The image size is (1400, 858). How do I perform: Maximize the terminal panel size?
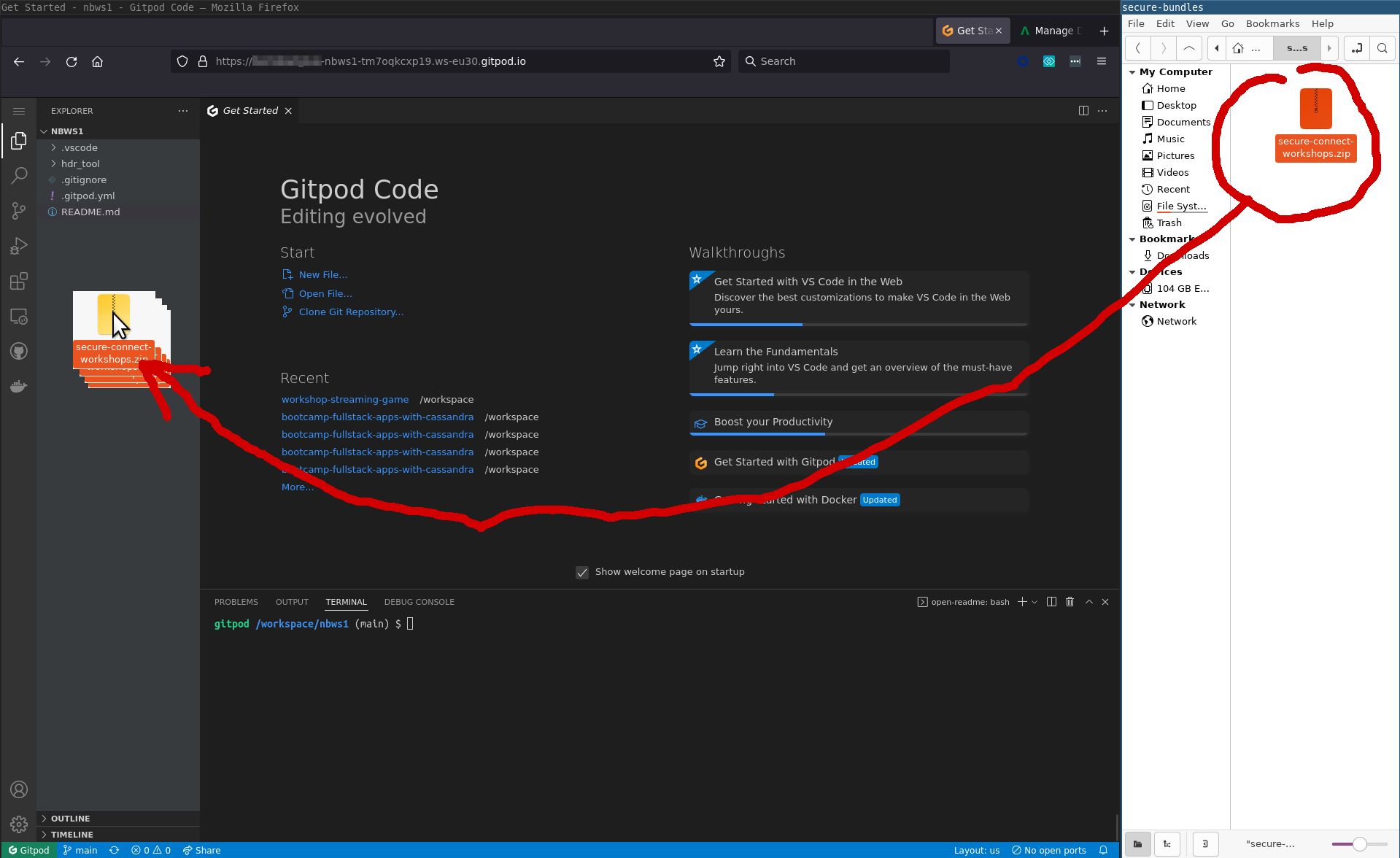tap(1089, 602)
